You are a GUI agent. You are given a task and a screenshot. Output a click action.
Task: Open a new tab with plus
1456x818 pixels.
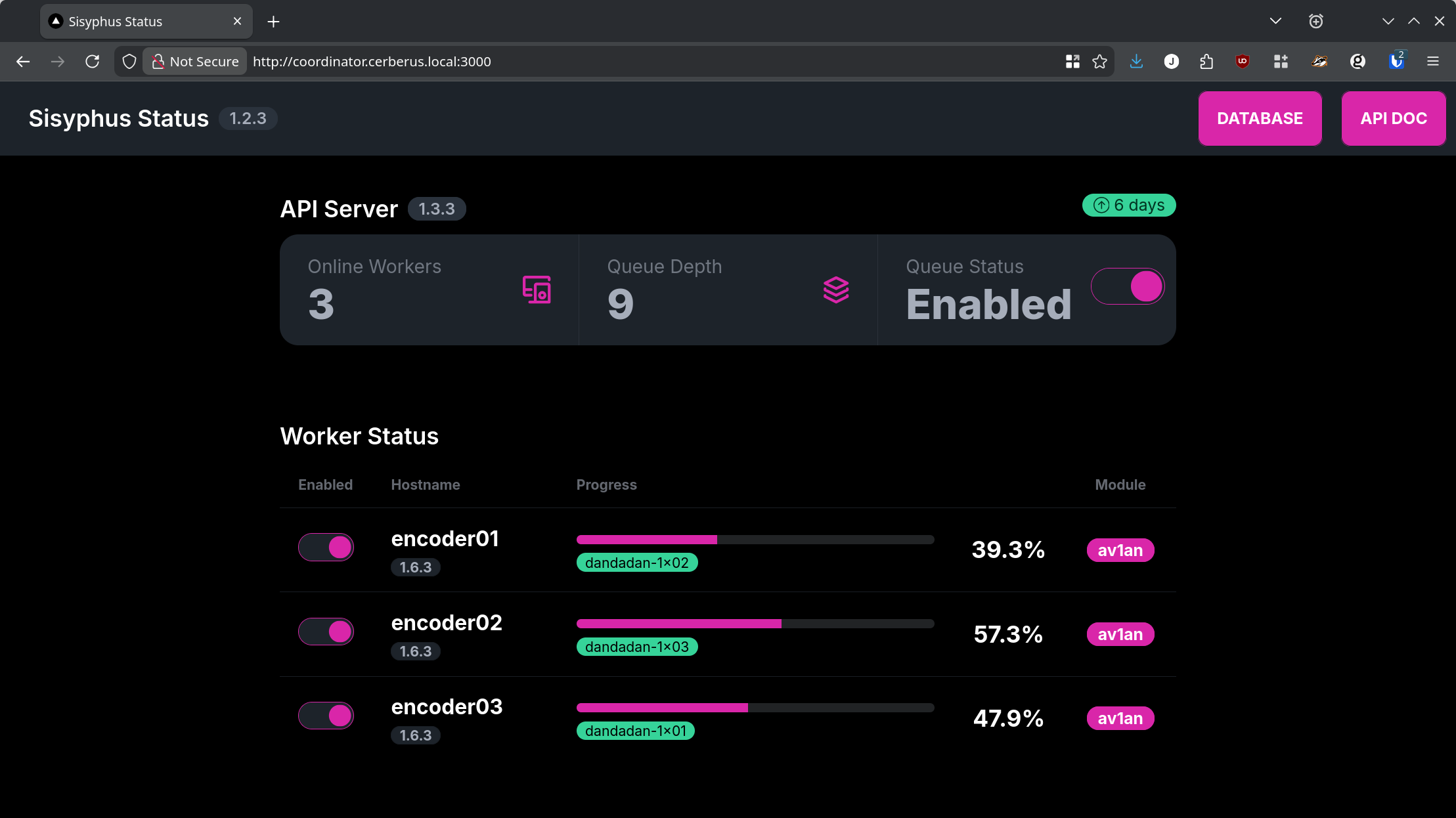click(274, 22)
